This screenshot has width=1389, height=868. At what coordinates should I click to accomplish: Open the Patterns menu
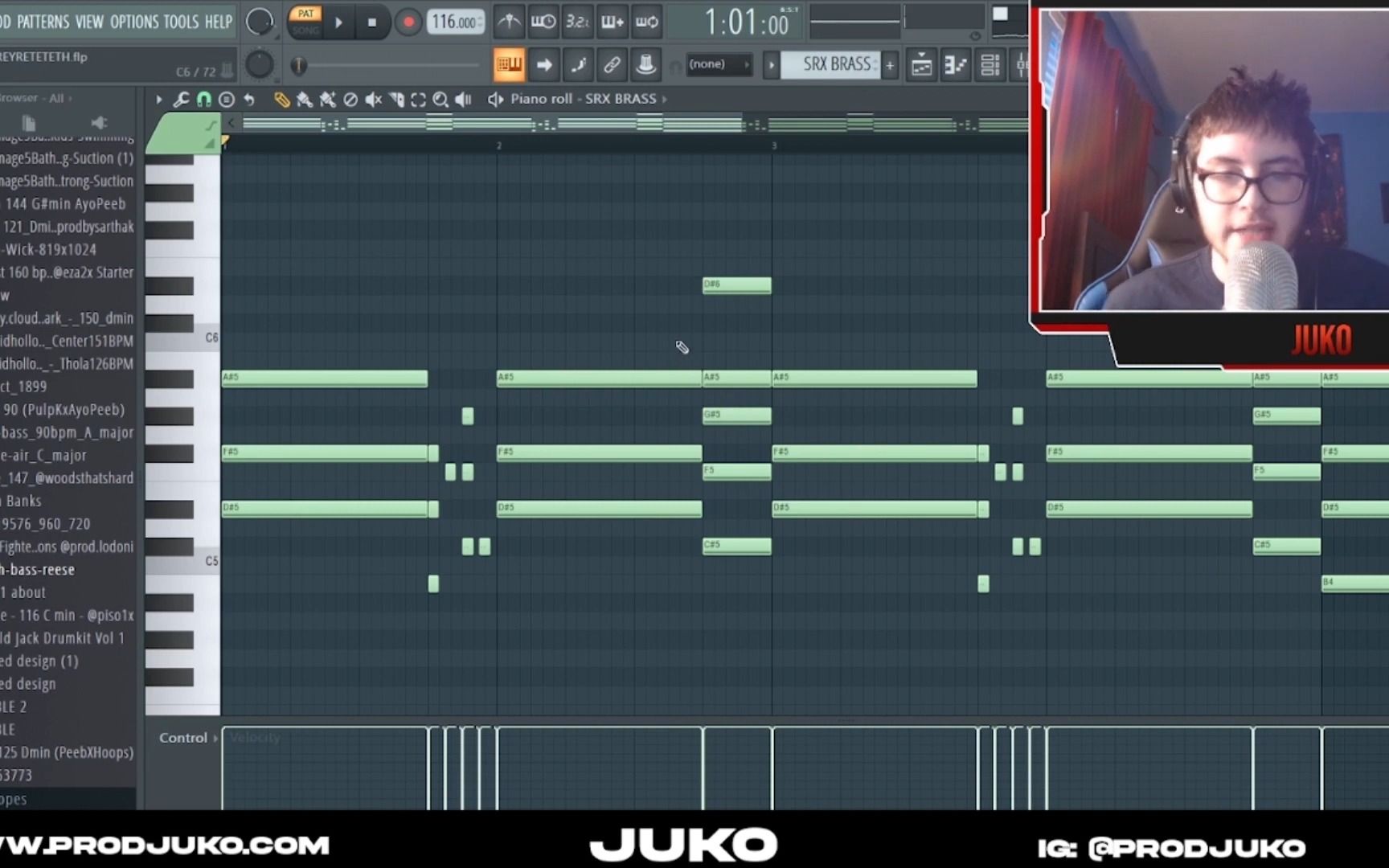[43, 22]
